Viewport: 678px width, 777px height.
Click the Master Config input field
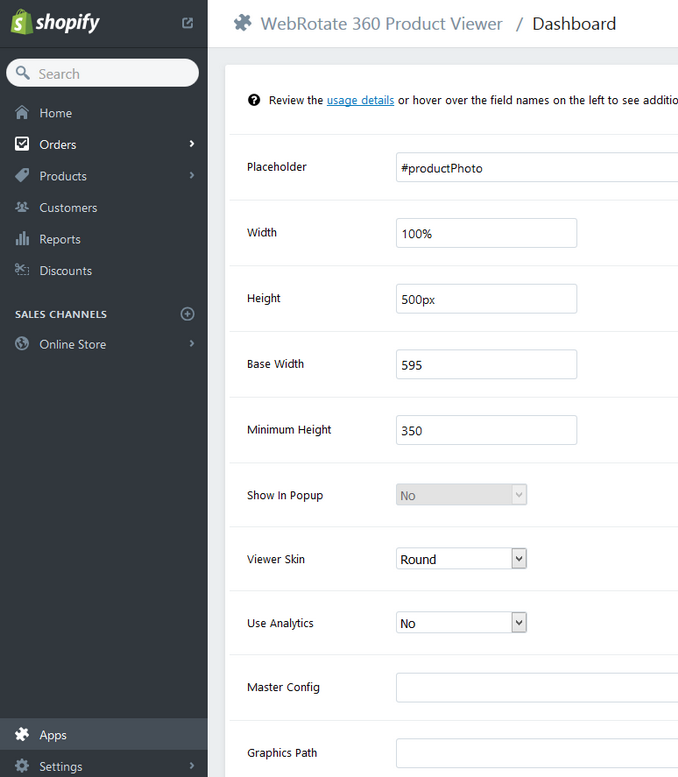point(537,687)
